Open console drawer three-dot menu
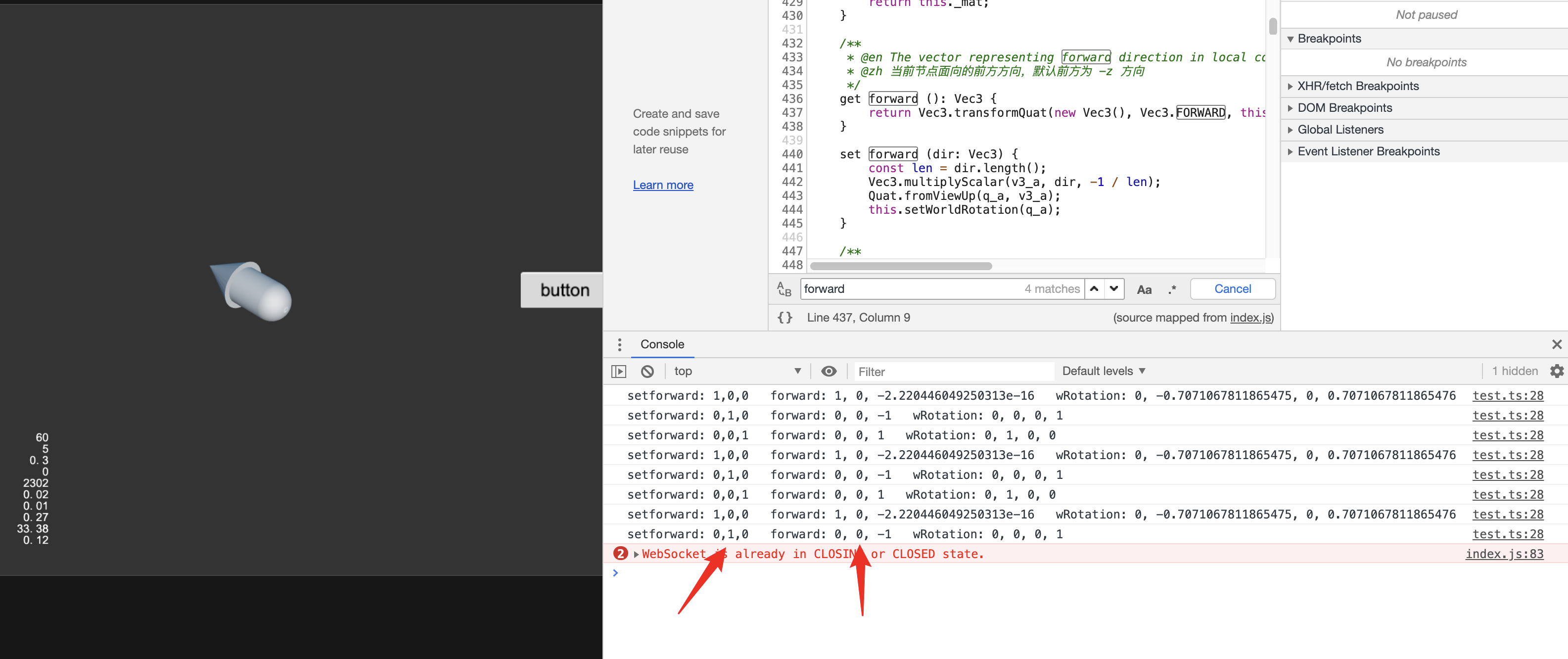 620,345
